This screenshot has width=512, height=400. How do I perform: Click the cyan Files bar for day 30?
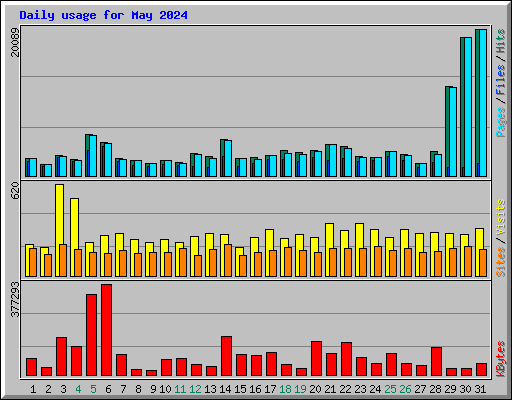tap(468, 107)
